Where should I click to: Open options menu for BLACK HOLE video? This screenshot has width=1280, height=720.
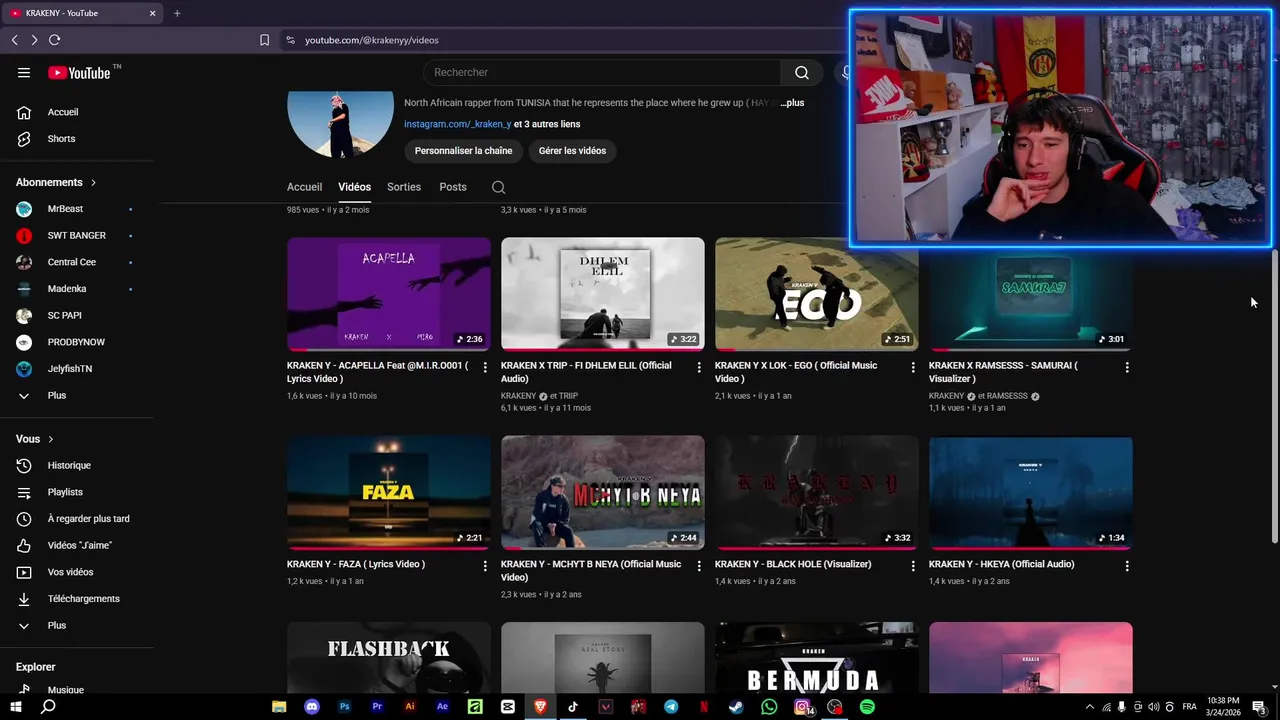pyautogui.click(x=913, y=566)
